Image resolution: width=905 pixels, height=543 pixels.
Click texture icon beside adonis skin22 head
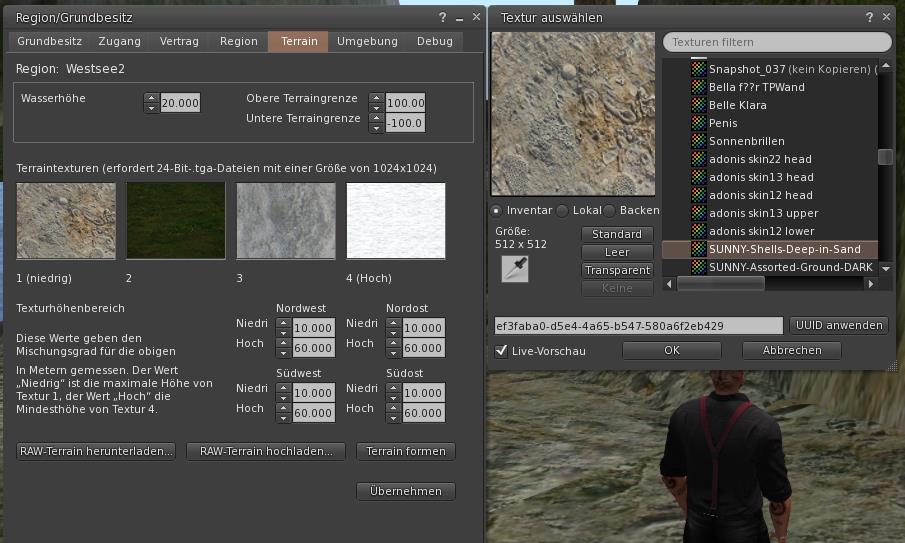coord(699,159)
